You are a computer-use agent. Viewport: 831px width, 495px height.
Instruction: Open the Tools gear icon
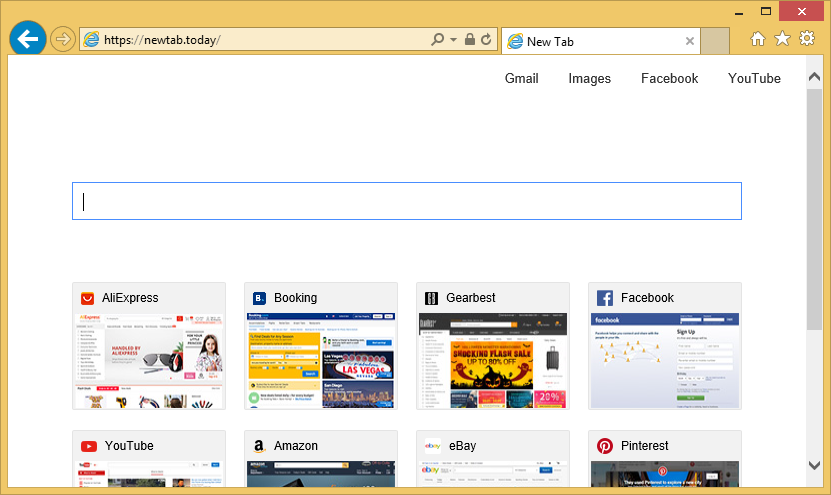click(x=807, y=39)
